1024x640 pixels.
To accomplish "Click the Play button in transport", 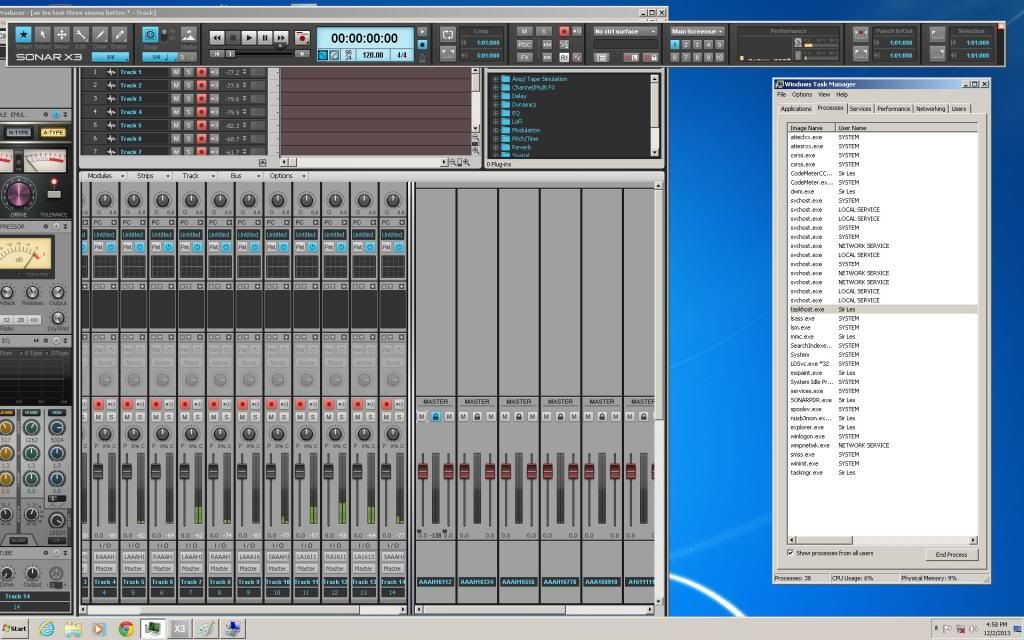I will (x=249, y=37).
